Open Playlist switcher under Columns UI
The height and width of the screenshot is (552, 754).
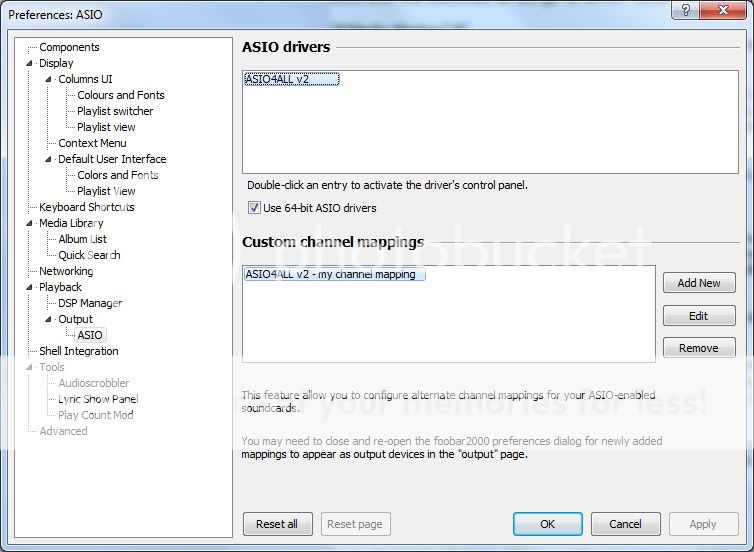(115, 111)
